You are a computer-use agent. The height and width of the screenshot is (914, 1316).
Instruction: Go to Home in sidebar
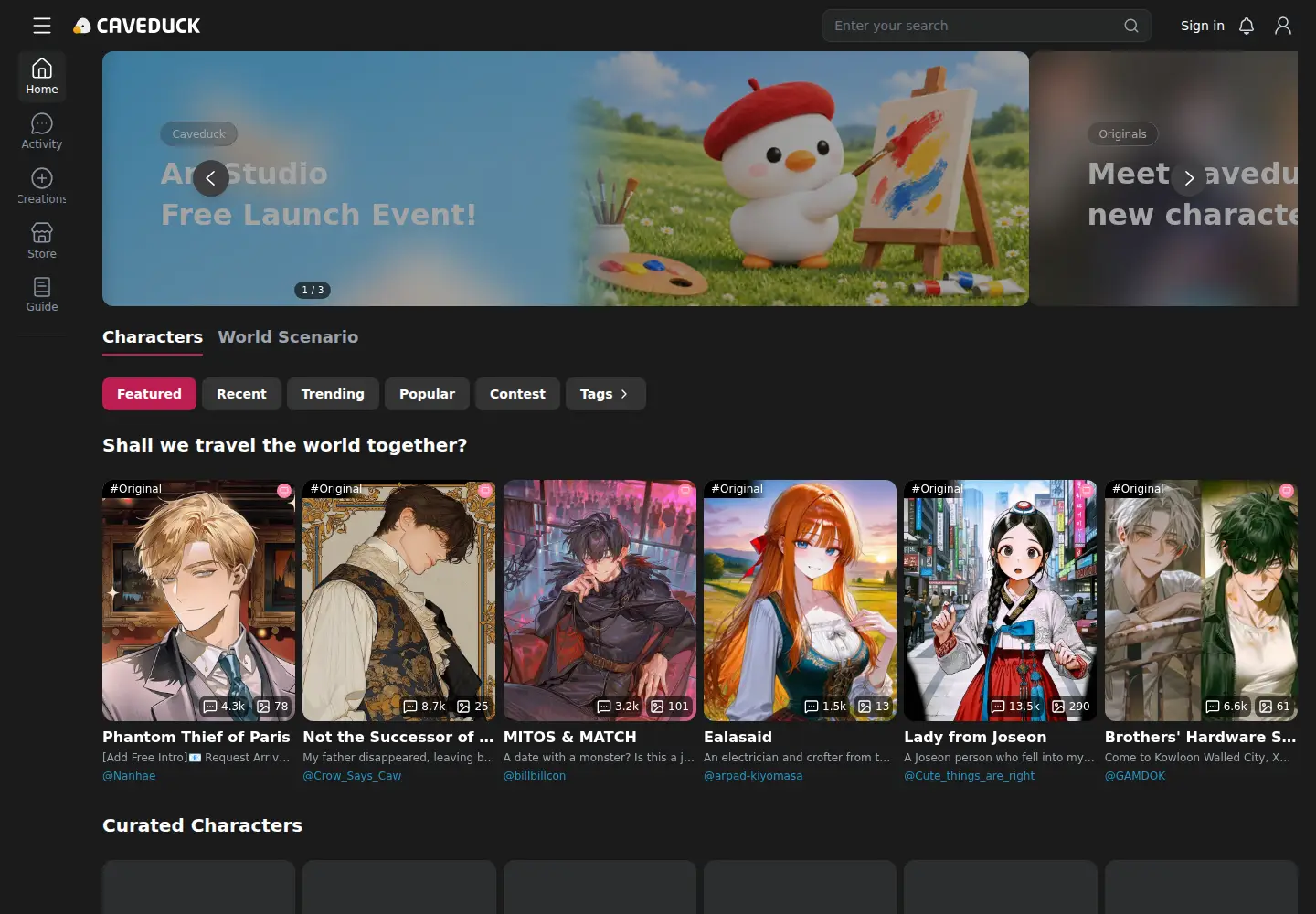pyautogui.click(x=42, y=77)
